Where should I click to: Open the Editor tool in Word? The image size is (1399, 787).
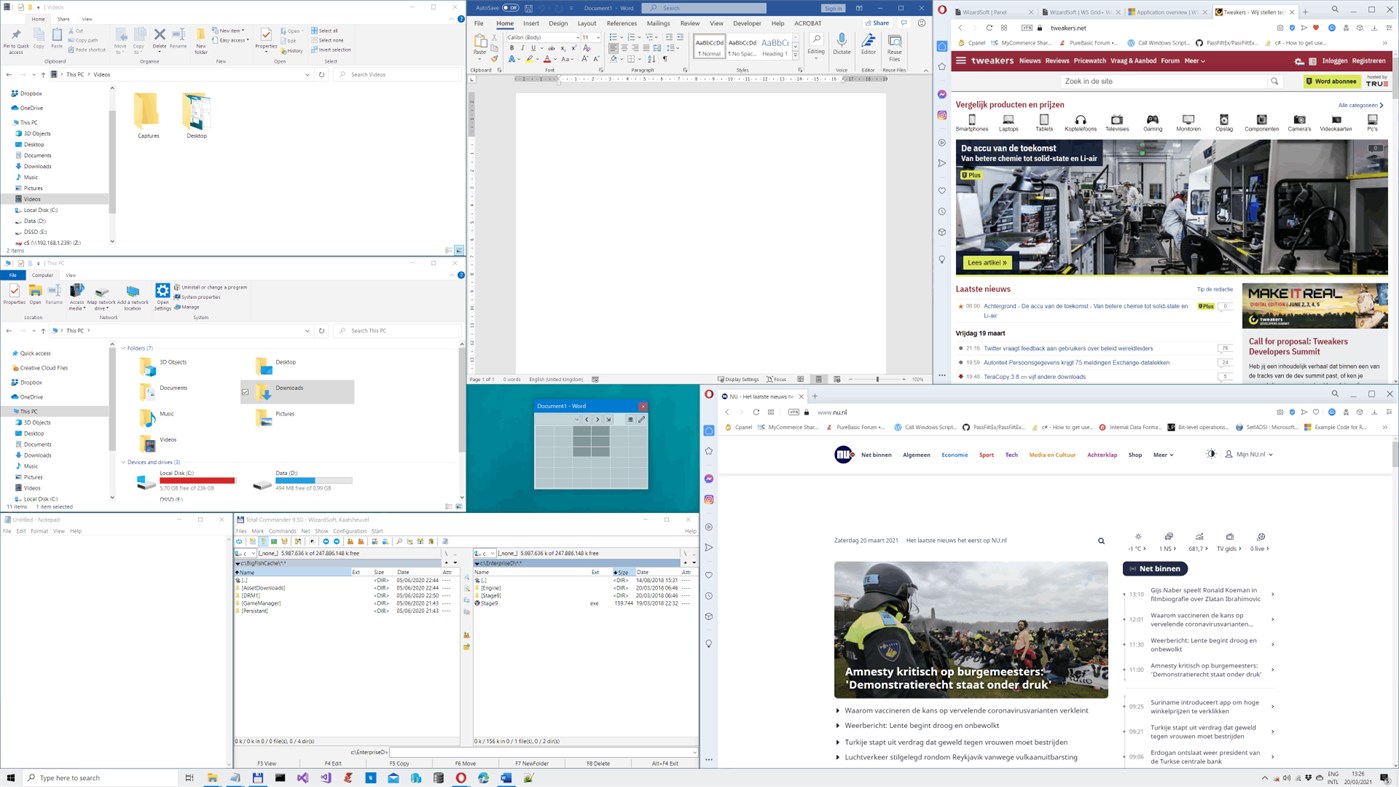pyautogui.click(x=868, y=44)
